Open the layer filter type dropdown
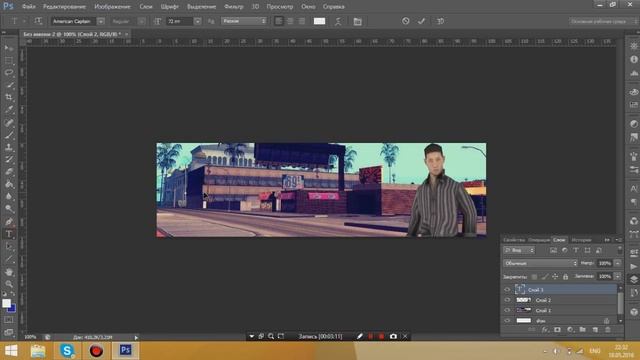 (519, 250)
